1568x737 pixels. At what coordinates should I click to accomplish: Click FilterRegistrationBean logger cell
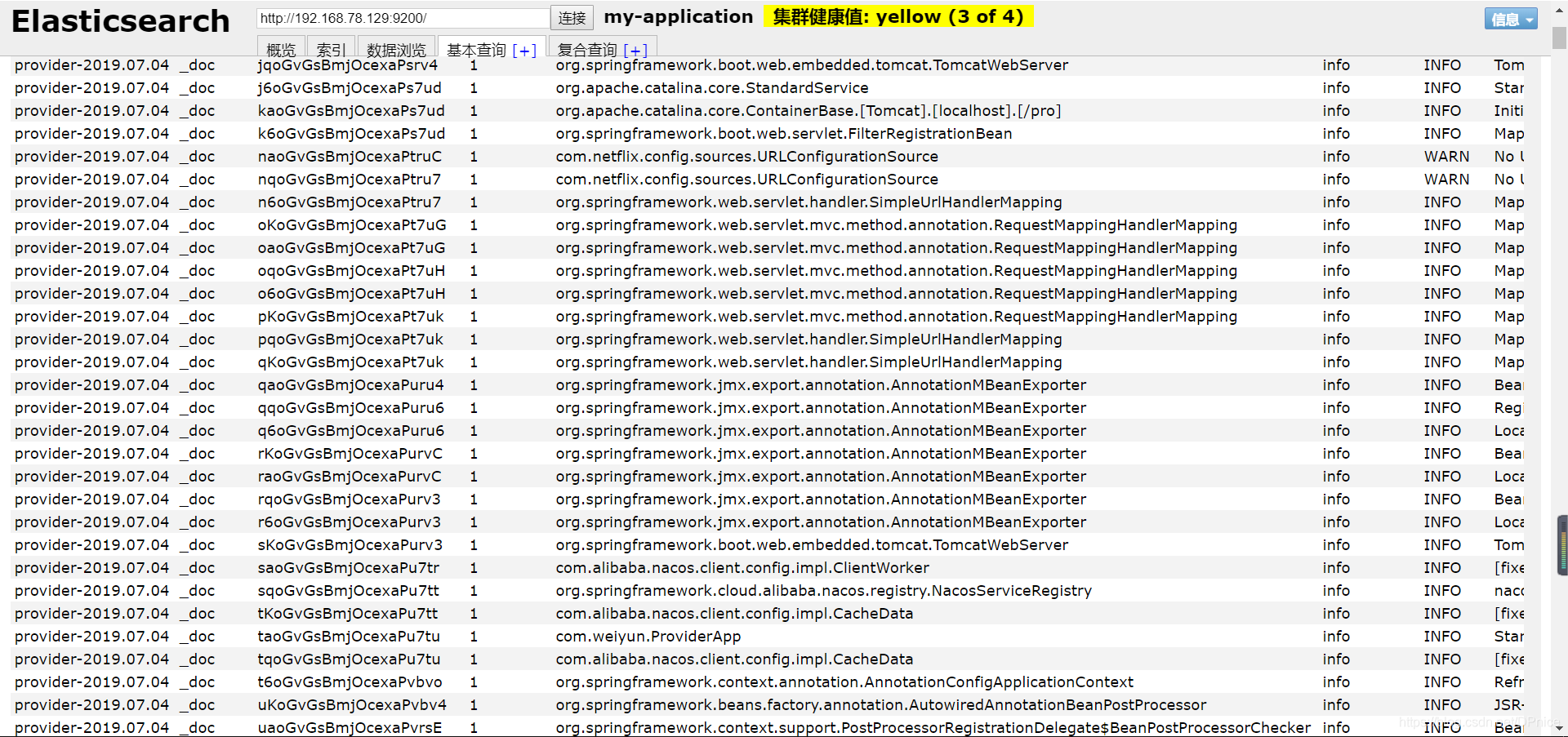click(784, 134)
